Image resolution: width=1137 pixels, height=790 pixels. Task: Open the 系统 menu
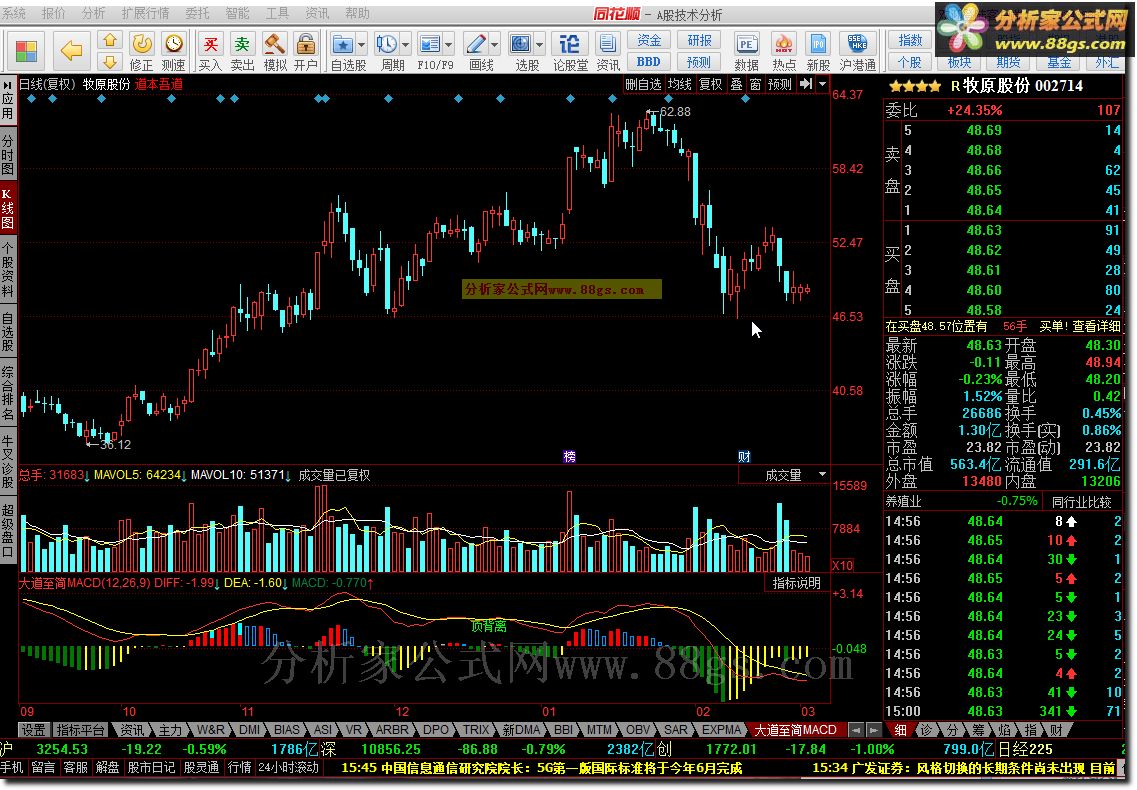[x=15, y=13]
